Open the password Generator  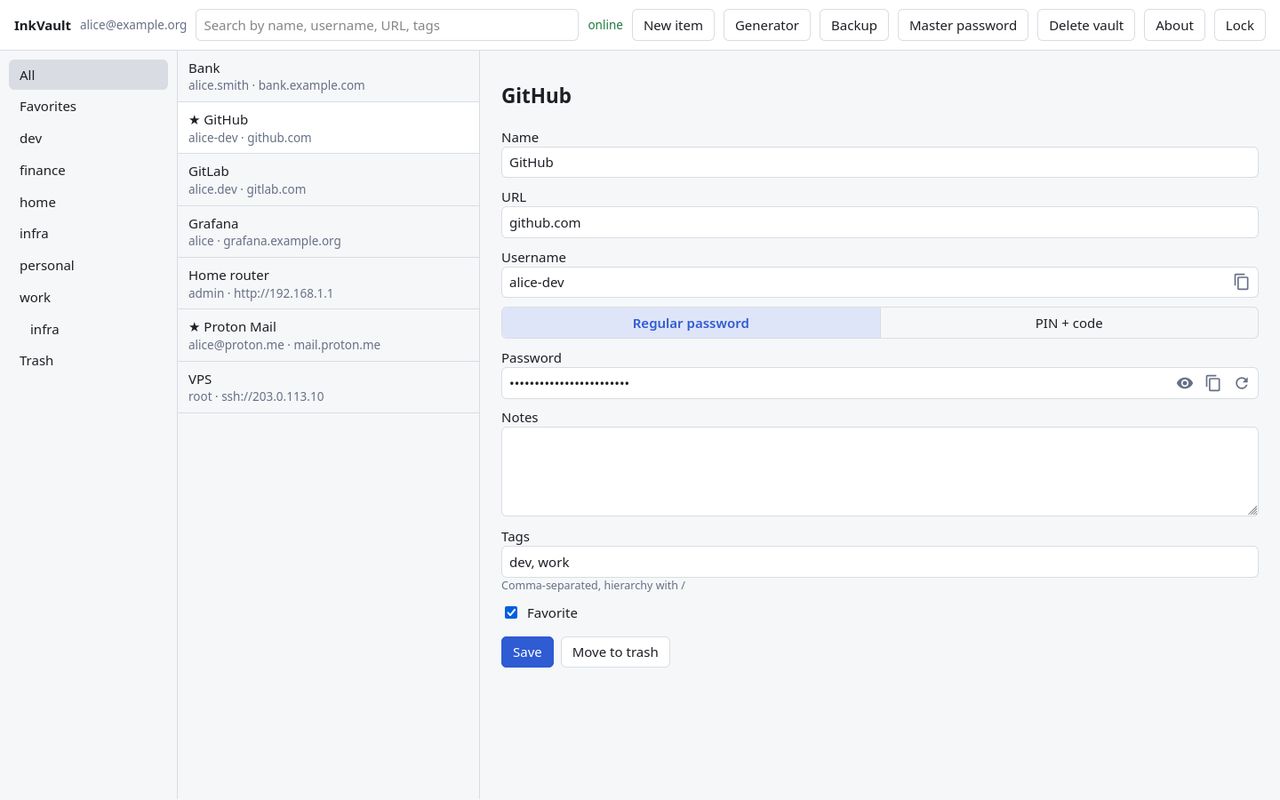[x=767, y=25]
